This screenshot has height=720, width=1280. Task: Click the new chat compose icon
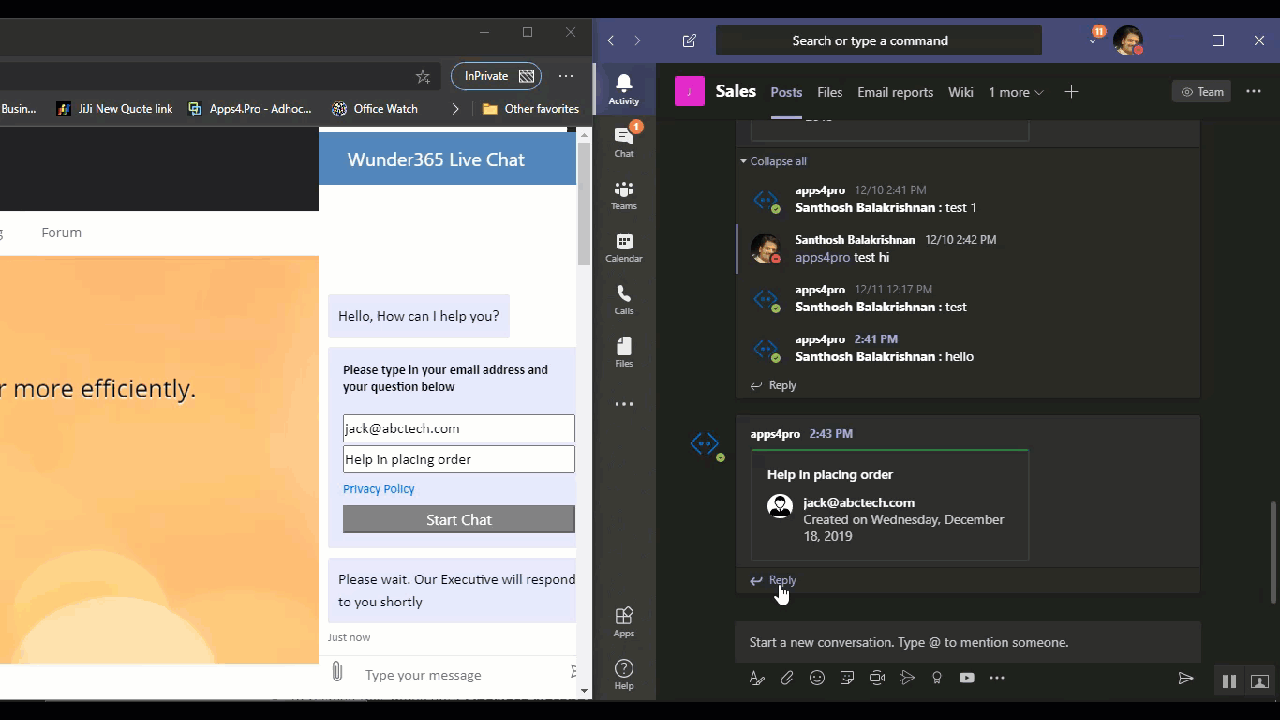689,41
